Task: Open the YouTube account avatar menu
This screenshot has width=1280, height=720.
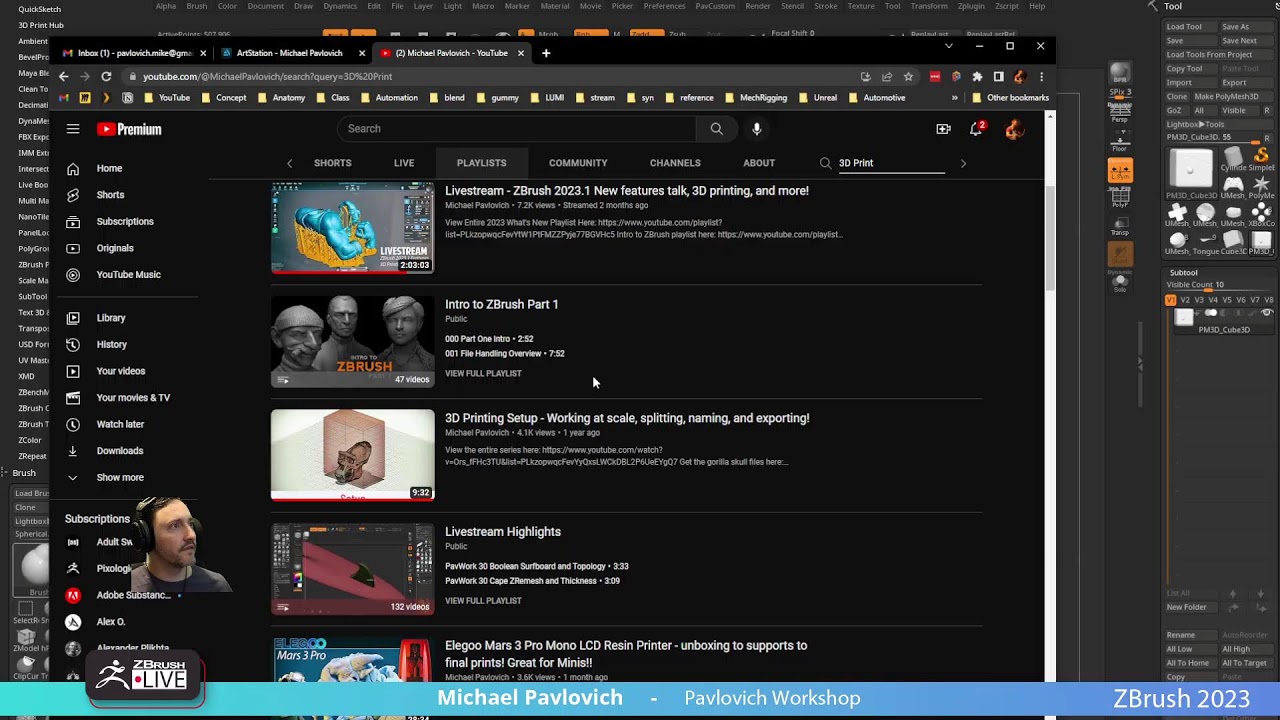Action: tap(1014, 129)
